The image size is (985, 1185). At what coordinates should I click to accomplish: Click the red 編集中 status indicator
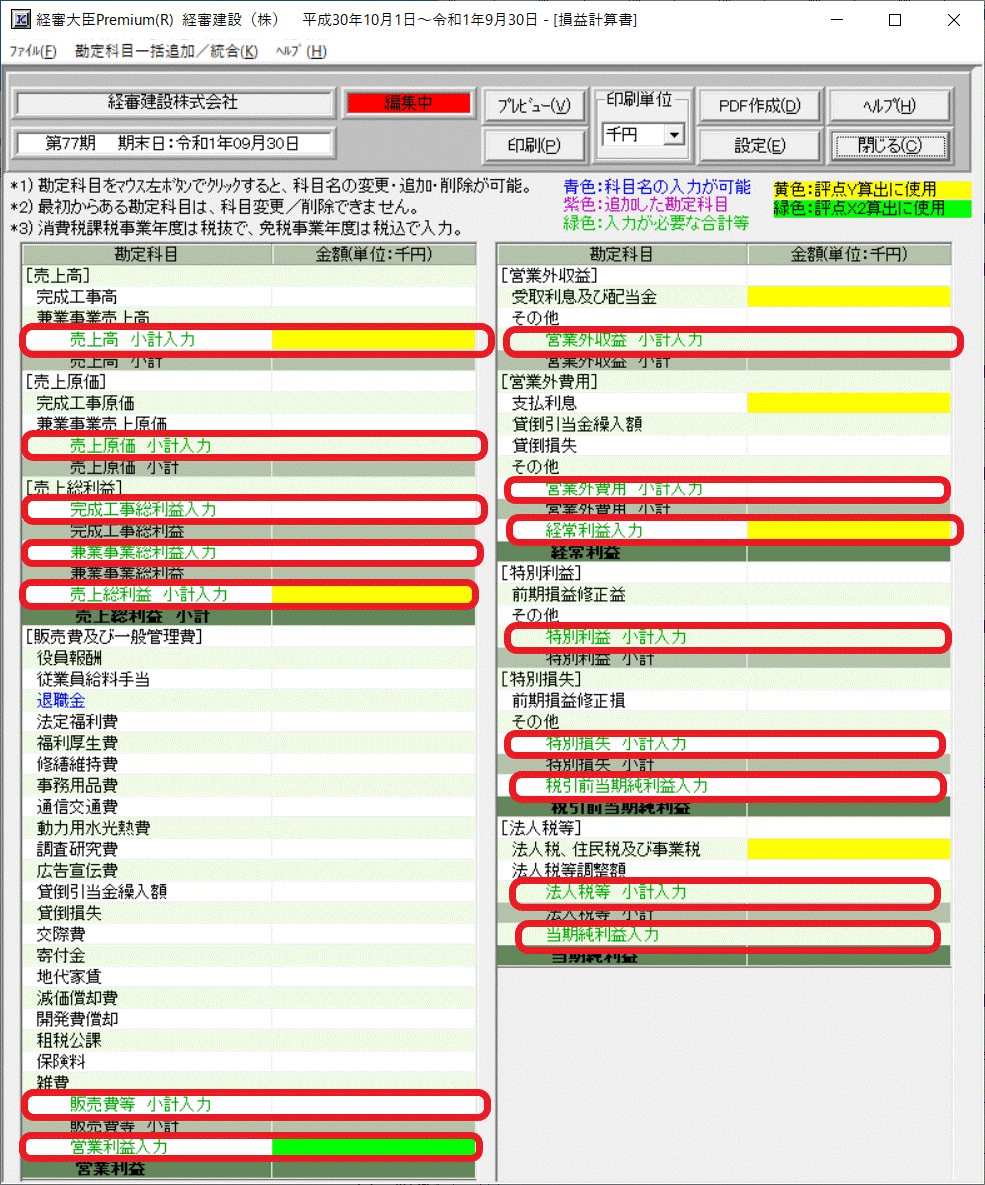408,103
